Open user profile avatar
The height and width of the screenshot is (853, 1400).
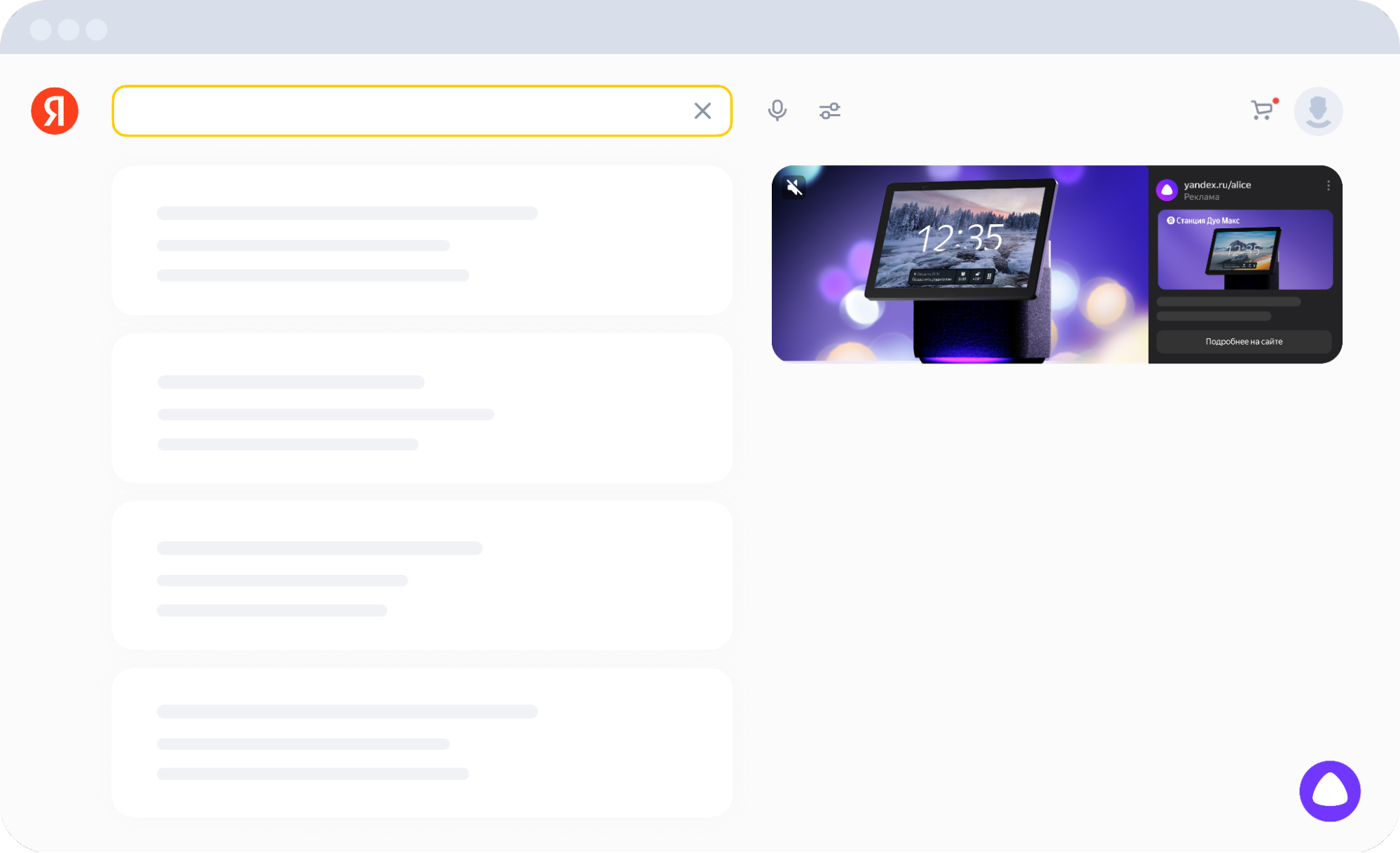(1317, 111)
